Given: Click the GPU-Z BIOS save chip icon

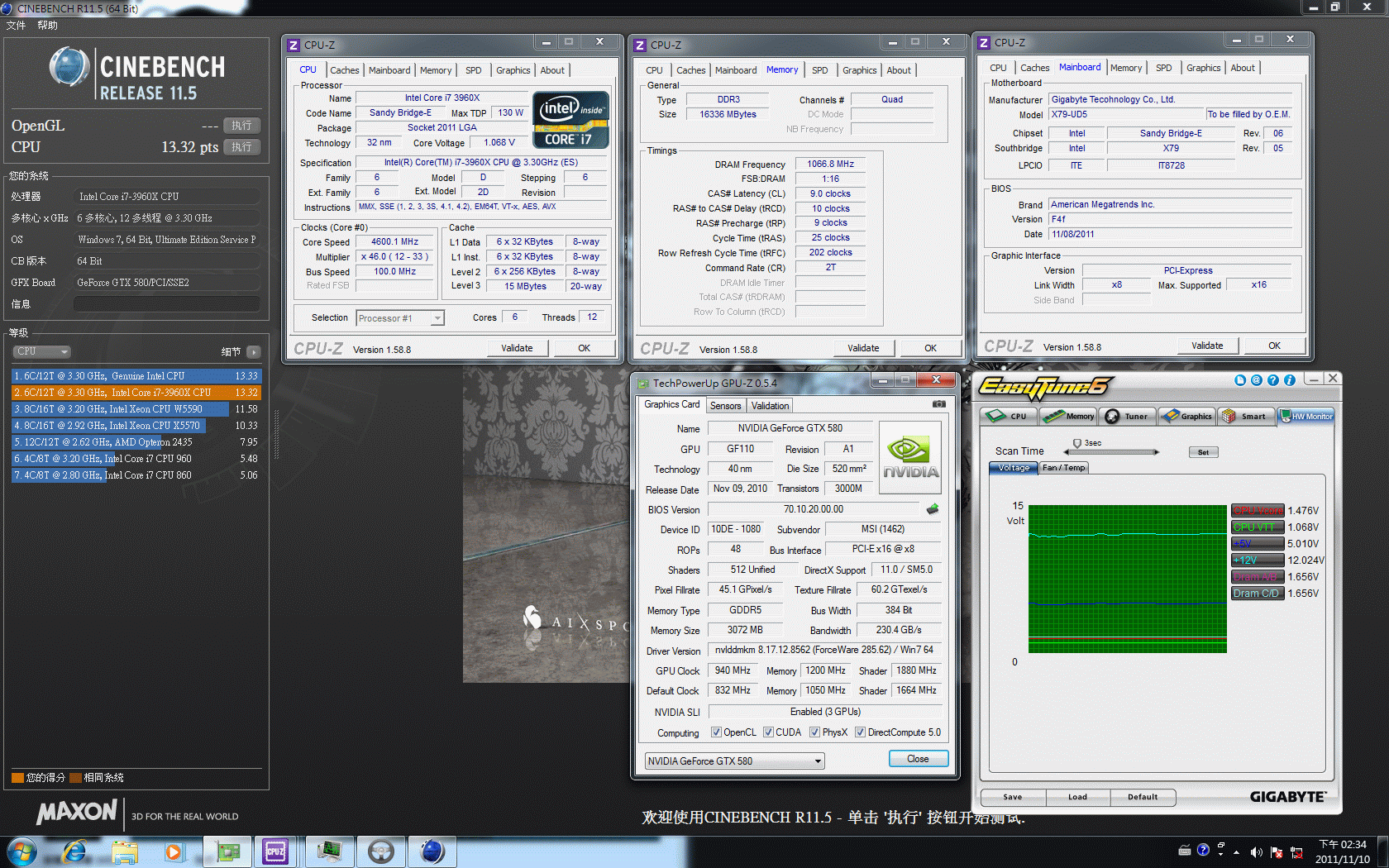Looking at the screenshot, I should click(x=933, y=509).
